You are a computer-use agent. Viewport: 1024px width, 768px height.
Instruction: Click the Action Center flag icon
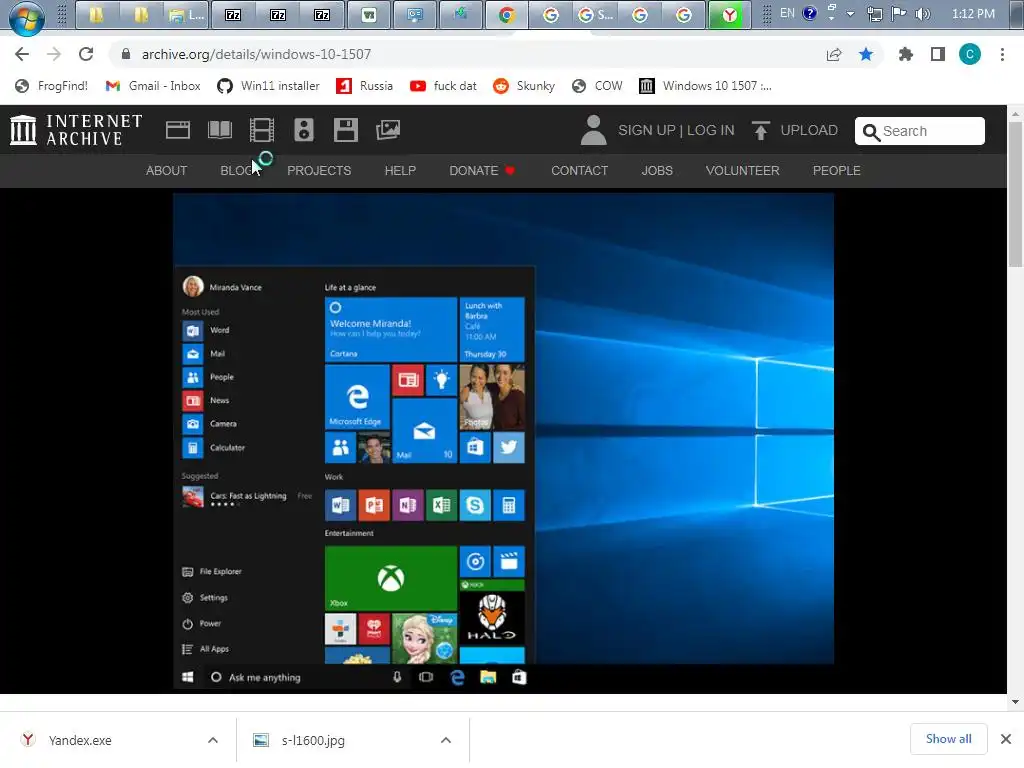click(x=899, y=14)
